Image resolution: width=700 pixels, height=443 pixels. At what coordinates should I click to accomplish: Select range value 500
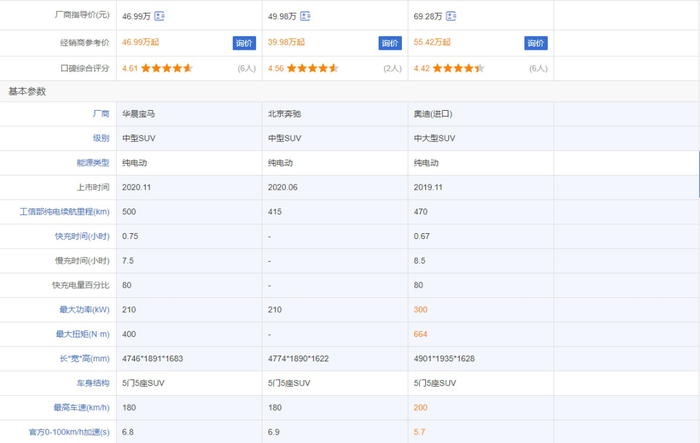(129, 212)
